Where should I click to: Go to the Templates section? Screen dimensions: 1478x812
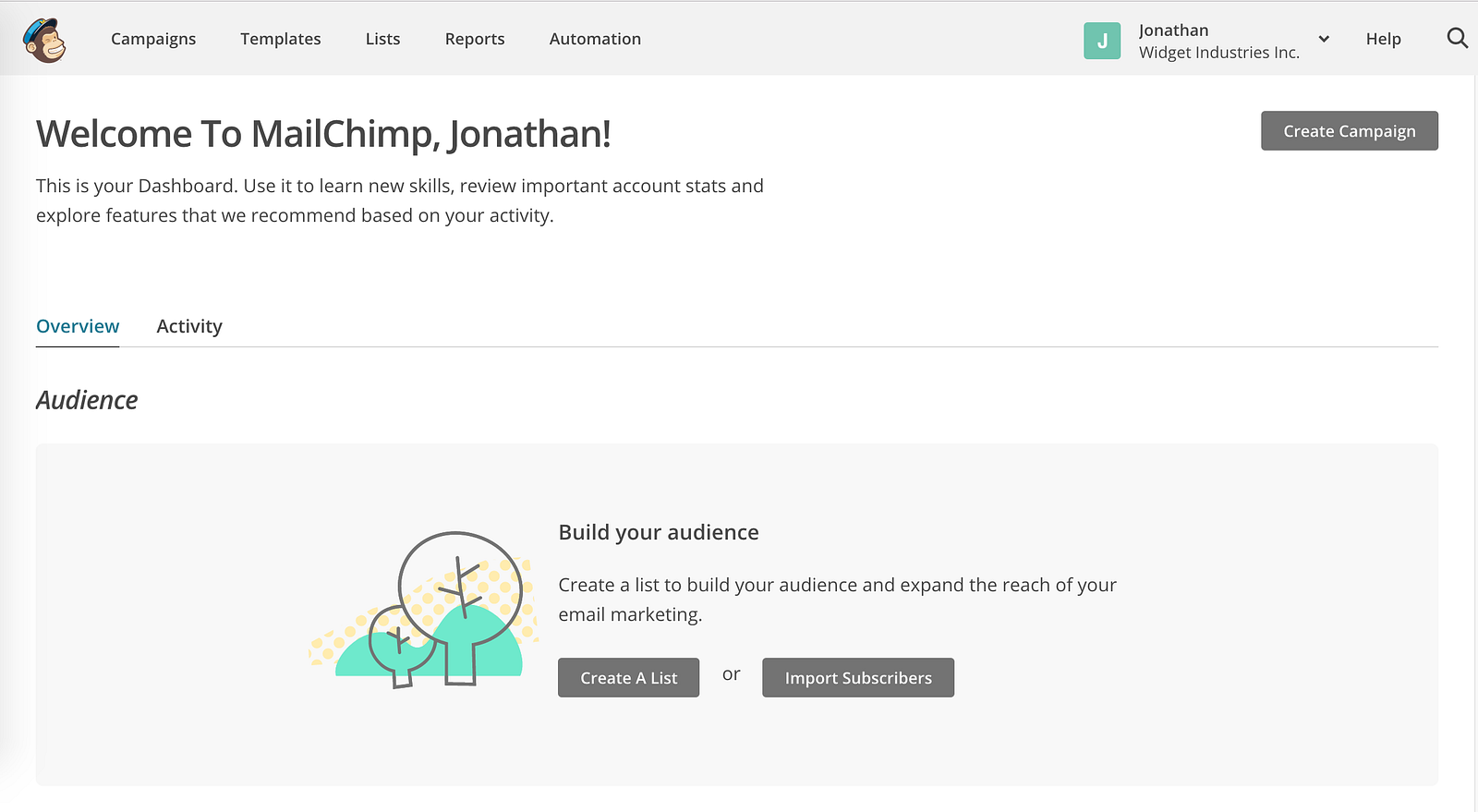pyautogui.click(x=281, y=39)
